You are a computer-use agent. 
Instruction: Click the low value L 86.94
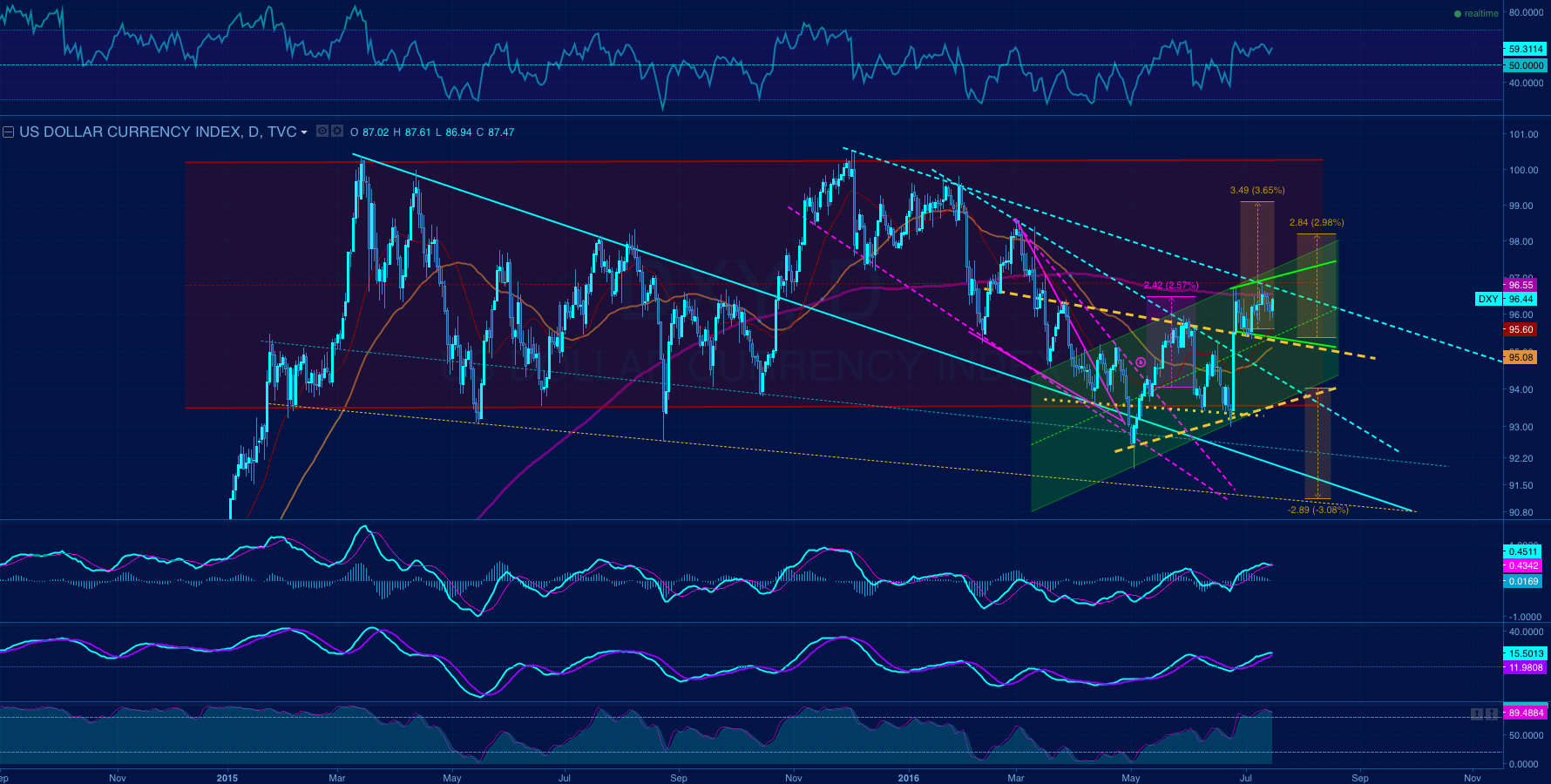point(453,132)
